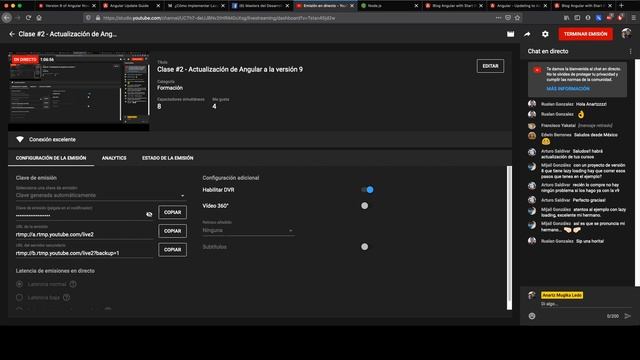The height and width of the screenshot is (360, 640).
Task: Click the browser back button
Action: [x=7, y=18]
